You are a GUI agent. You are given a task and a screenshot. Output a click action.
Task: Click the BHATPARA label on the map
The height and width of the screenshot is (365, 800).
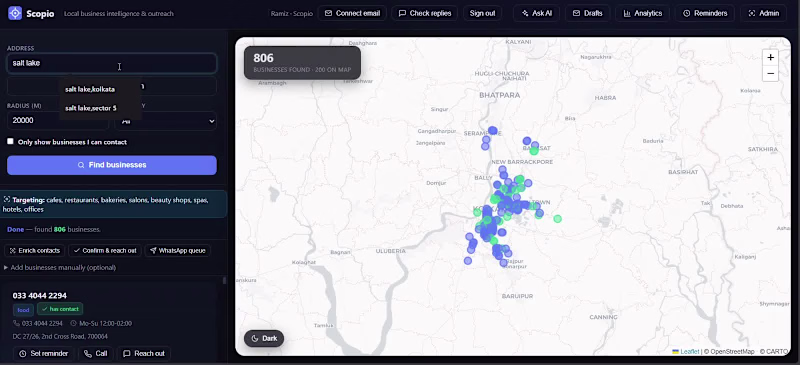click(x=499, y=95)
